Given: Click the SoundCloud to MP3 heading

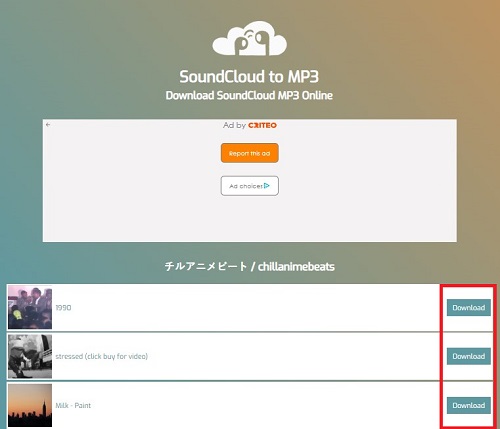Looking at the screenshot, I should (x=249, y=77).
